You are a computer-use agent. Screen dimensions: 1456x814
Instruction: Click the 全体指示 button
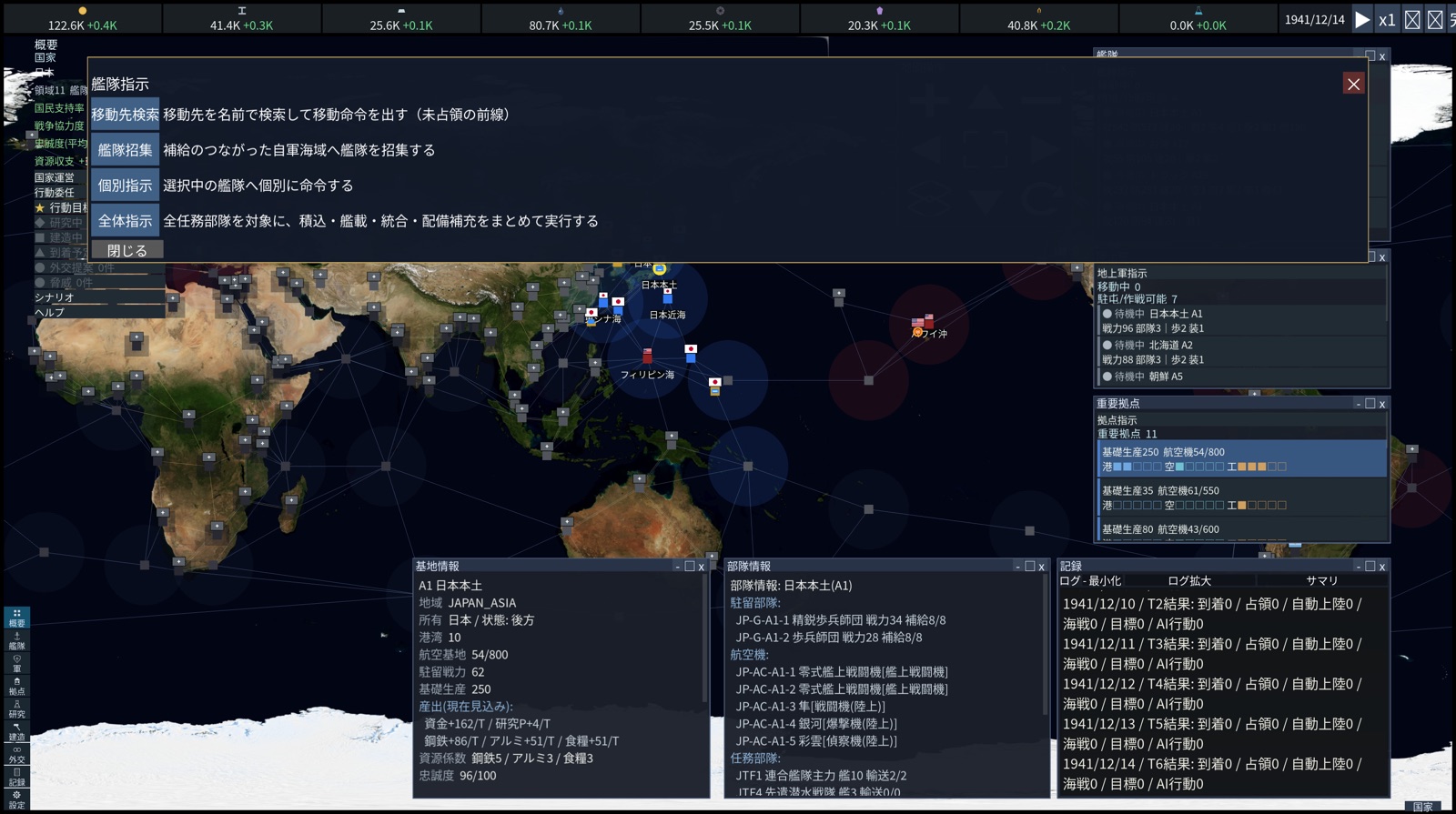125,221
